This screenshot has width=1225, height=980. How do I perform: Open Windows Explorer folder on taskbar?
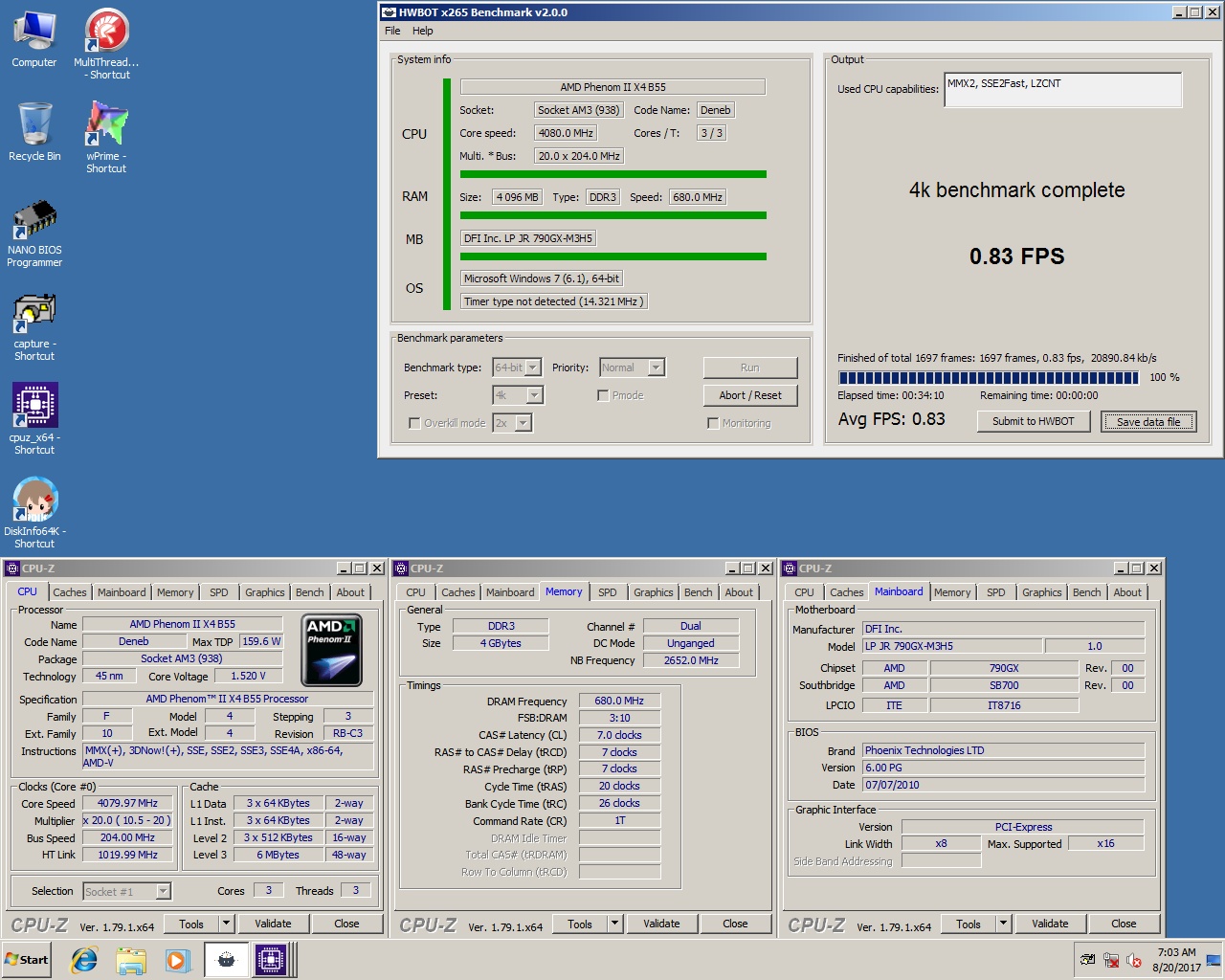[x=131, y=960]
